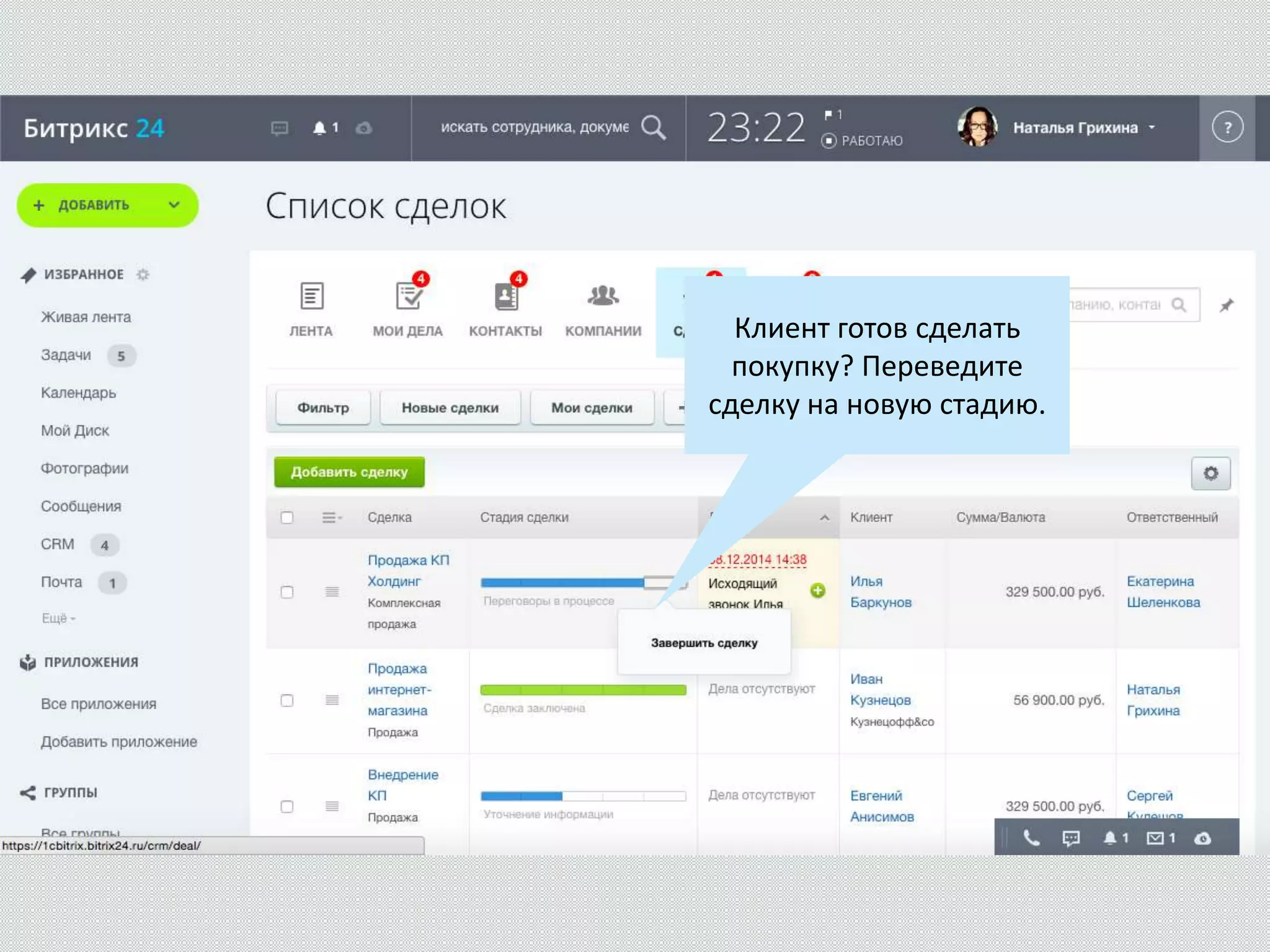This screenshot has width=1270, height=952.
Task: Sort by the Сумма/Валюта column header
Action: 1000,518
